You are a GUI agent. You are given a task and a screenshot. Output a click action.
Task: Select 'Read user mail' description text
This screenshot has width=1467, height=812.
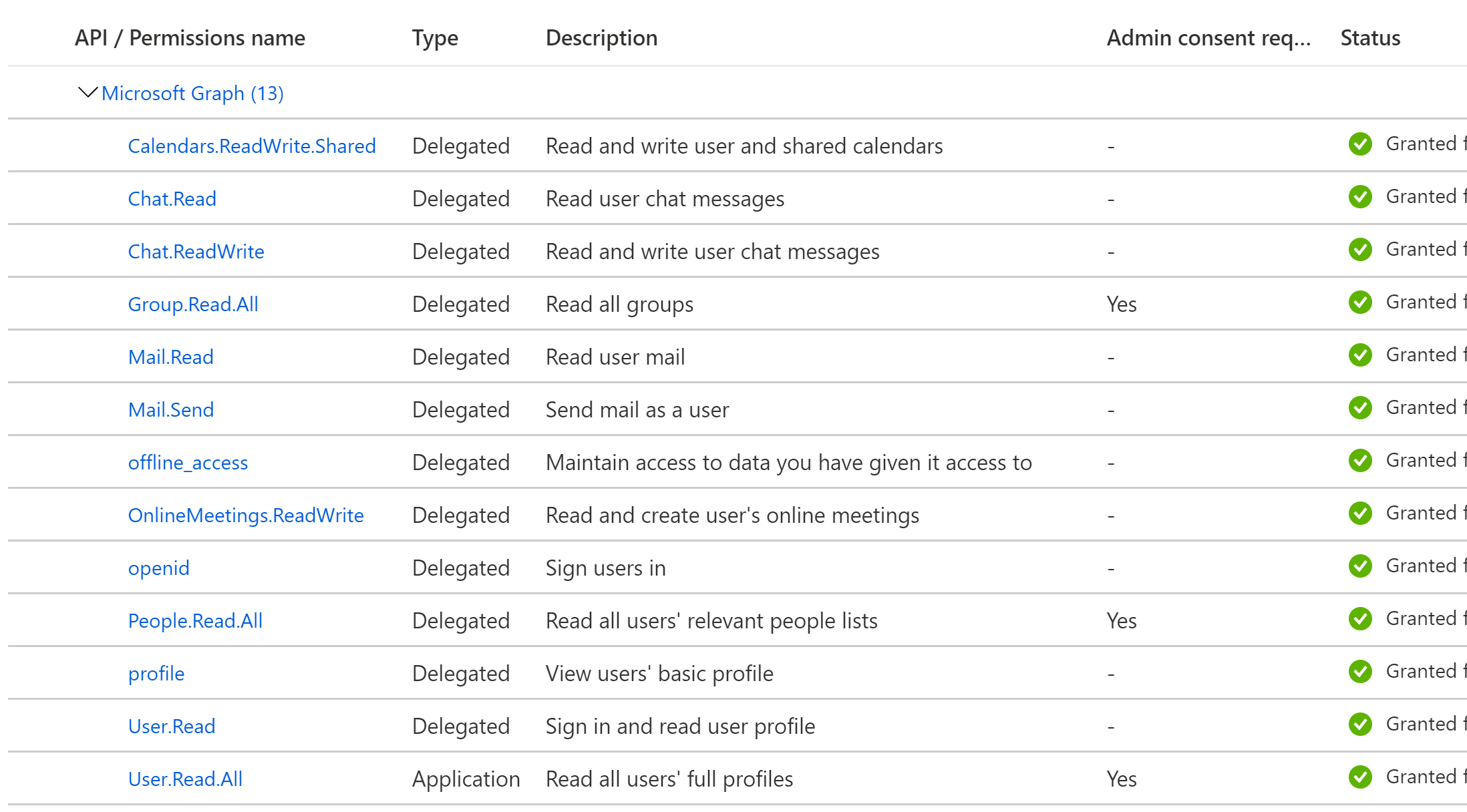(615, 357)
